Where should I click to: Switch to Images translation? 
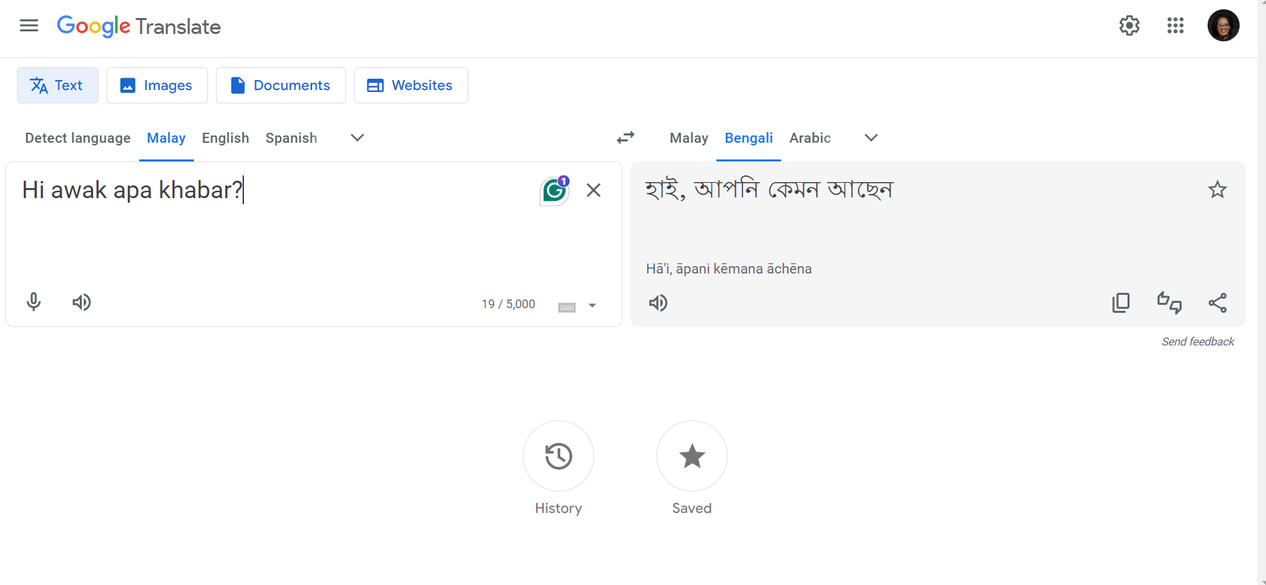coord(157,85)
